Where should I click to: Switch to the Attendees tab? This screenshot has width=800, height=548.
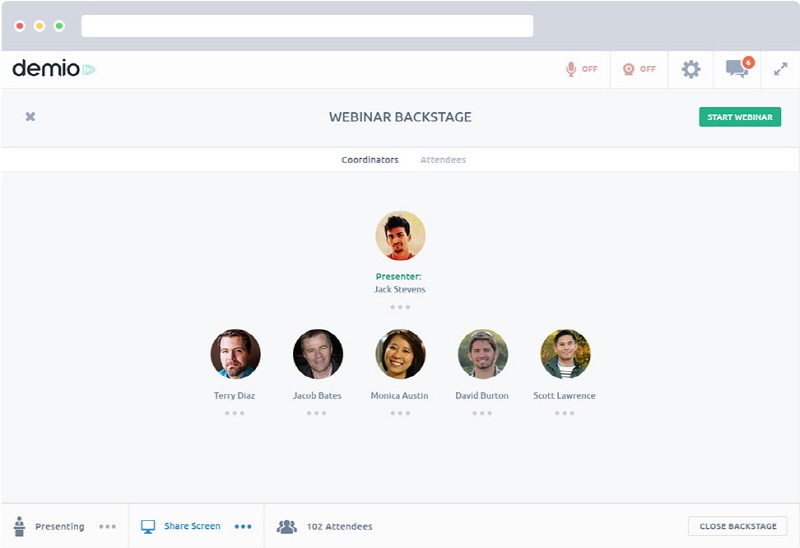(443, 160)
